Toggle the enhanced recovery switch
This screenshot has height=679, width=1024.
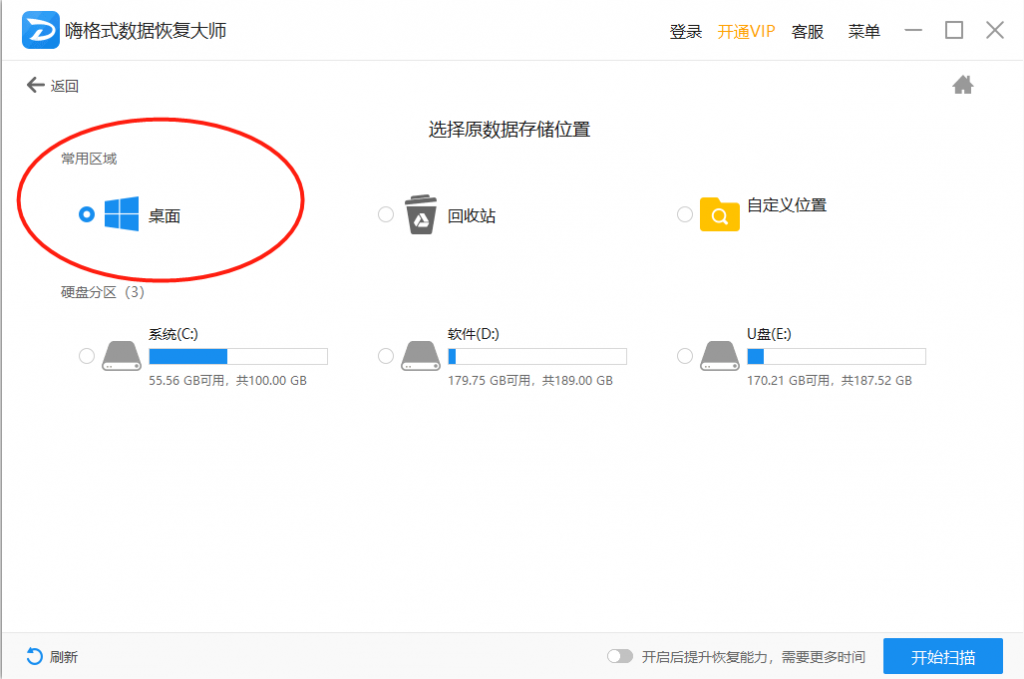(x=620, y=656)
